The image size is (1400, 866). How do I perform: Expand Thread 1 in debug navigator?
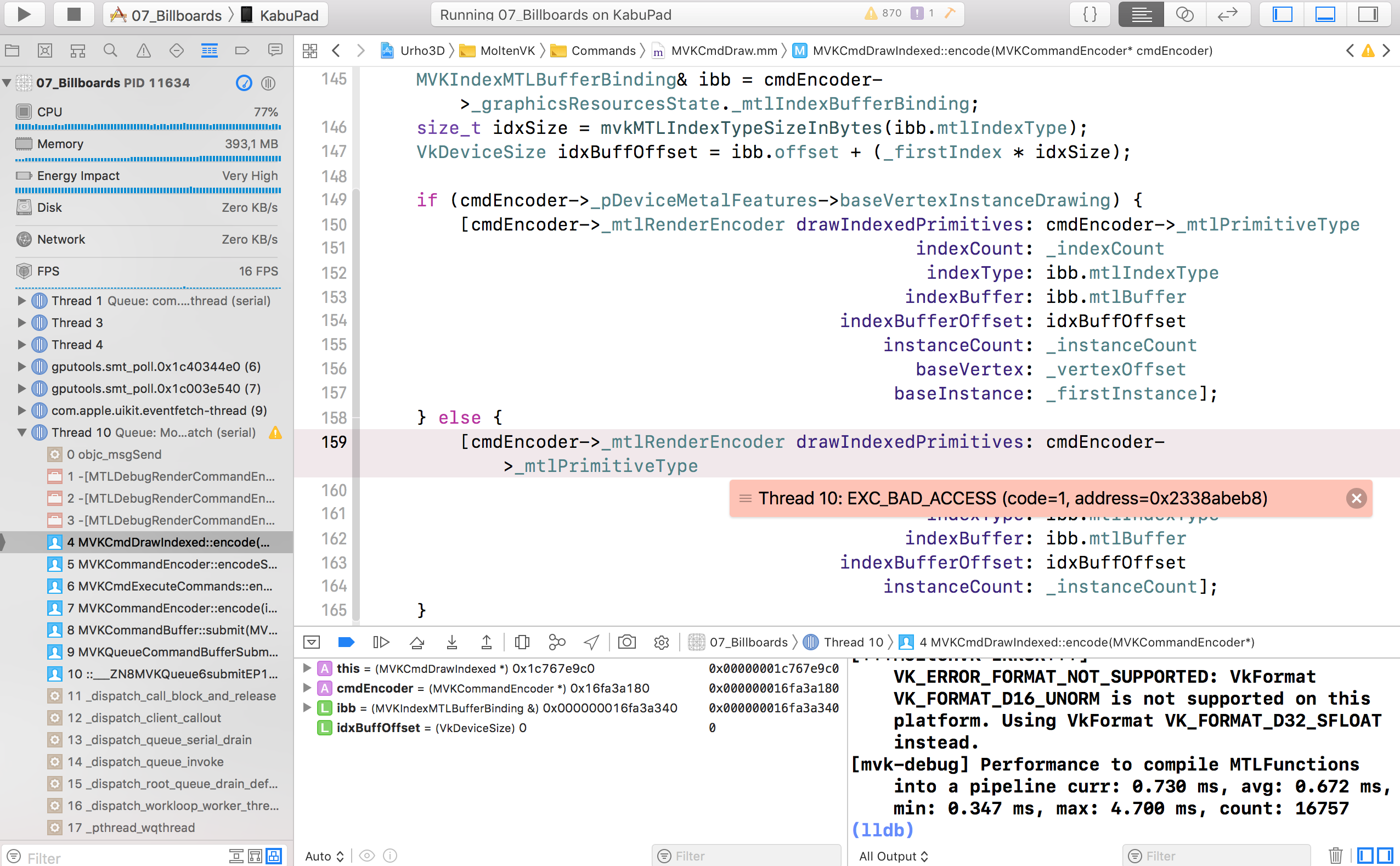pos(22,300)
